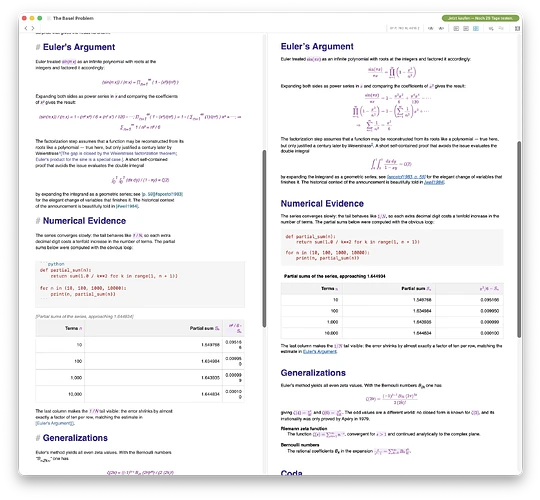Open the apostol1983 p. 59 link in preview

click(406, 177)
